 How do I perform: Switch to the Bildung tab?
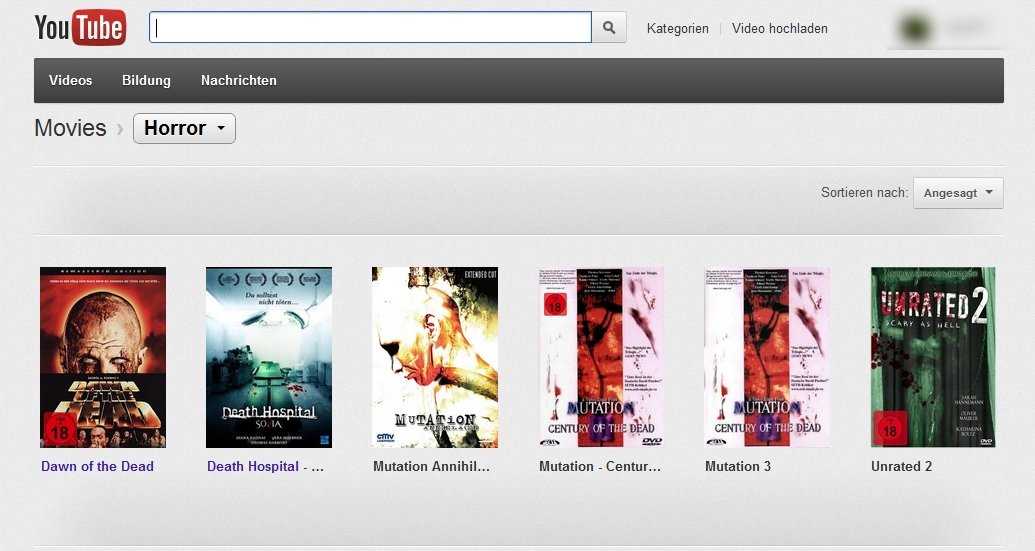click(146, 81)
